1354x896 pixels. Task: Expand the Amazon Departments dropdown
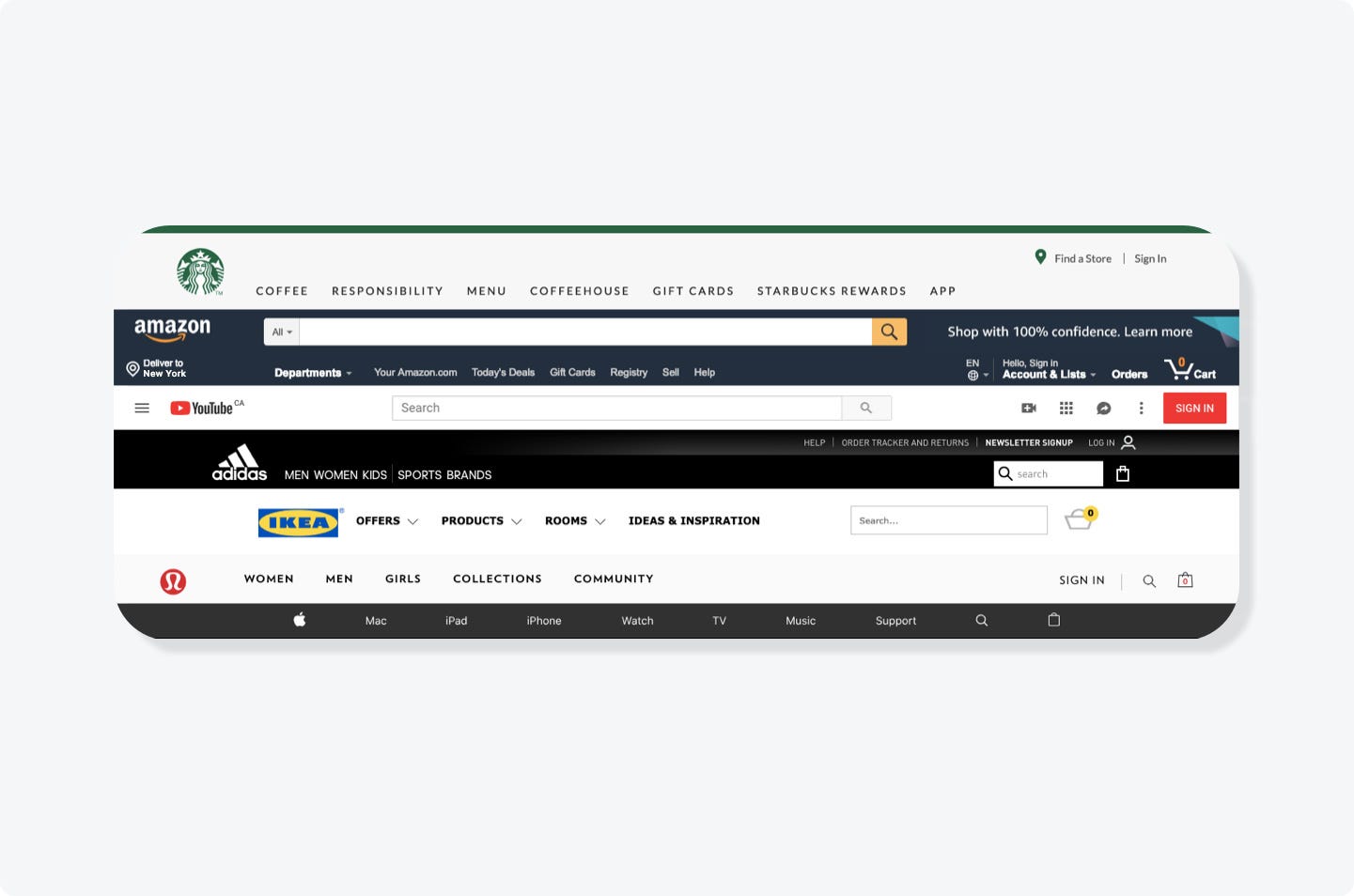coord(313,373)
